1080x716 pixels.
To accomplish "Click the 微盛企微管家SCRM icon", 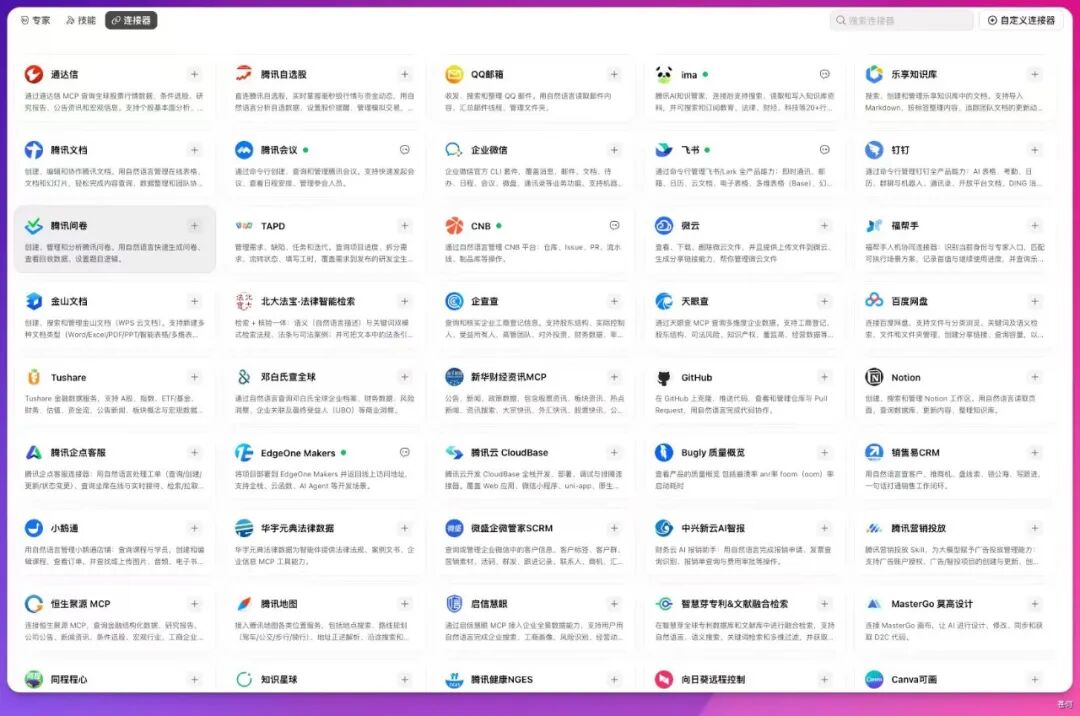I will (x=454, y=528).
